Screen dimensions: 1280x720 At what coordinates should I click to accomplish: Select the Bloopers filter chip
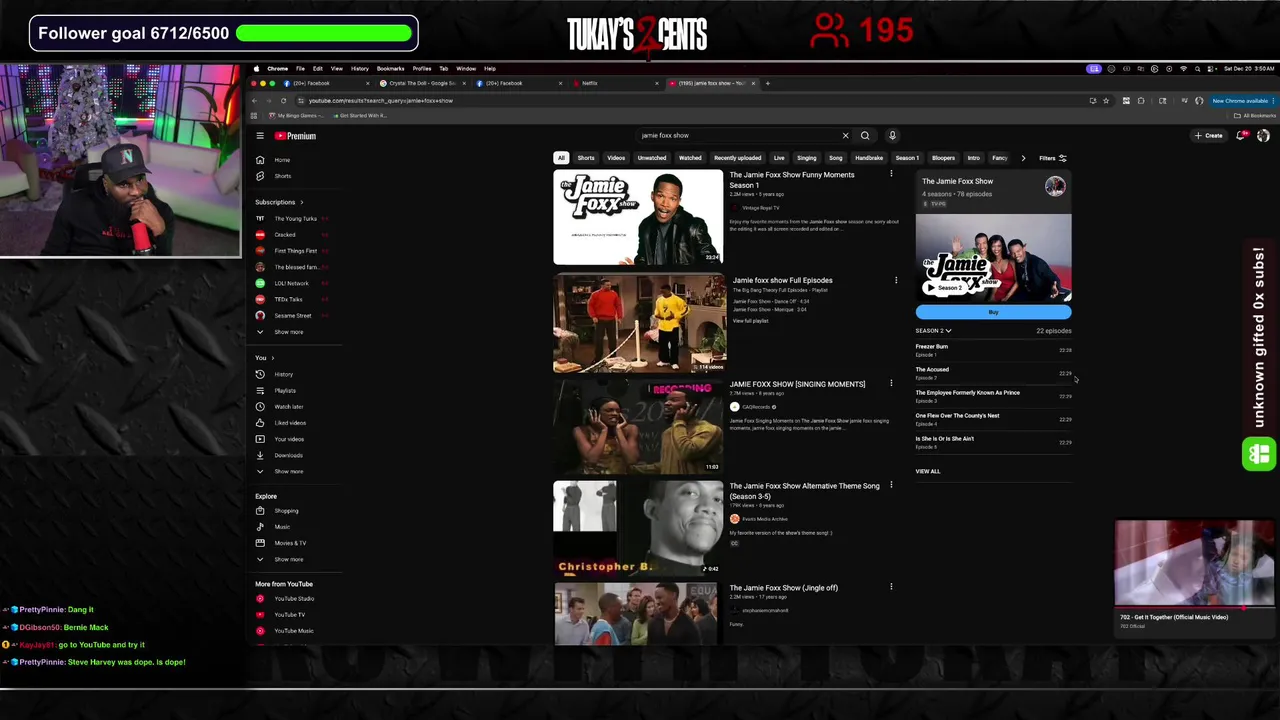pyautogui.click(x=943, y=158)
